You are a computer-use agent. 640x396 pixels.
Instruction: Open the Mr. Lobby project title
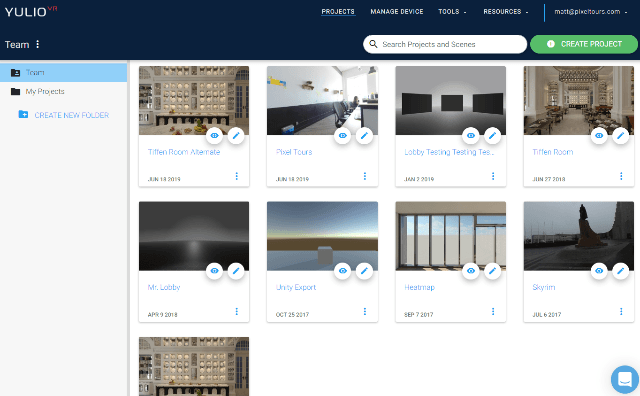click(164, 287)
